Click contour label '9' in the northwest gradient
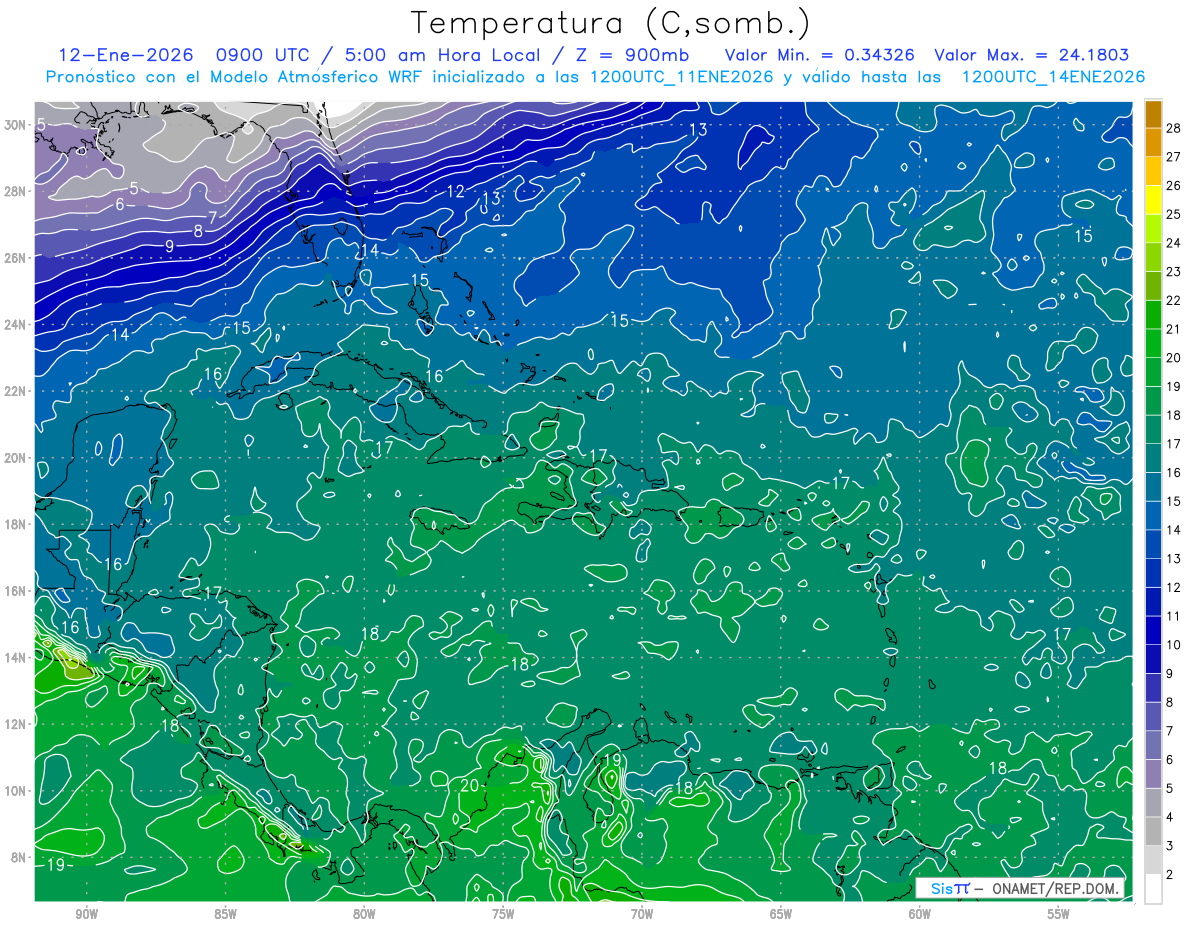1200x927 pixels. 170,246
